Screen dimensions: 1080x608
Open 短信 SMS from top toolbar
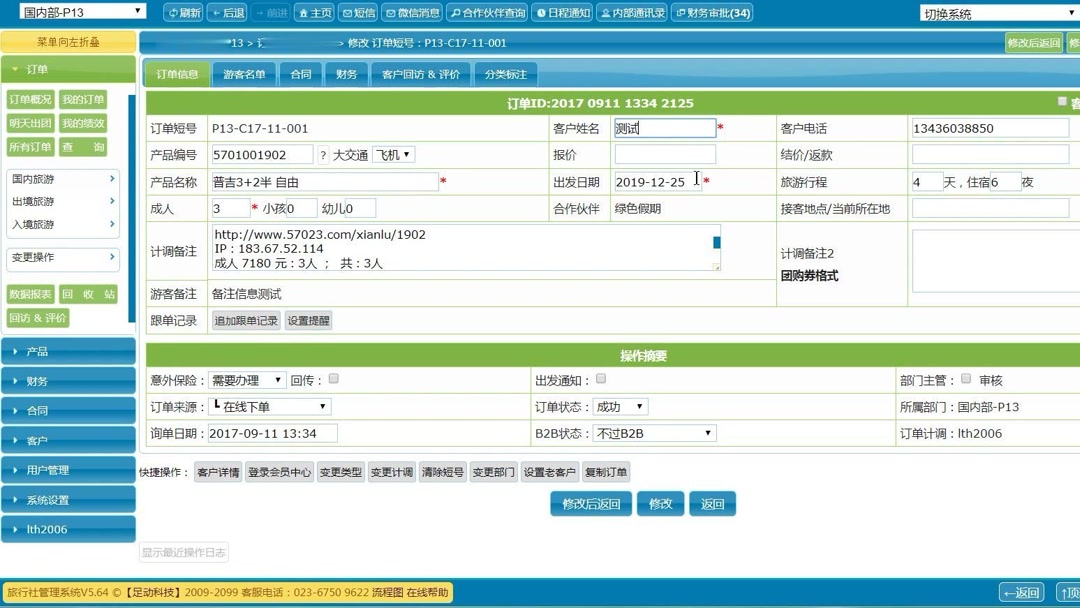coord(357,12)
